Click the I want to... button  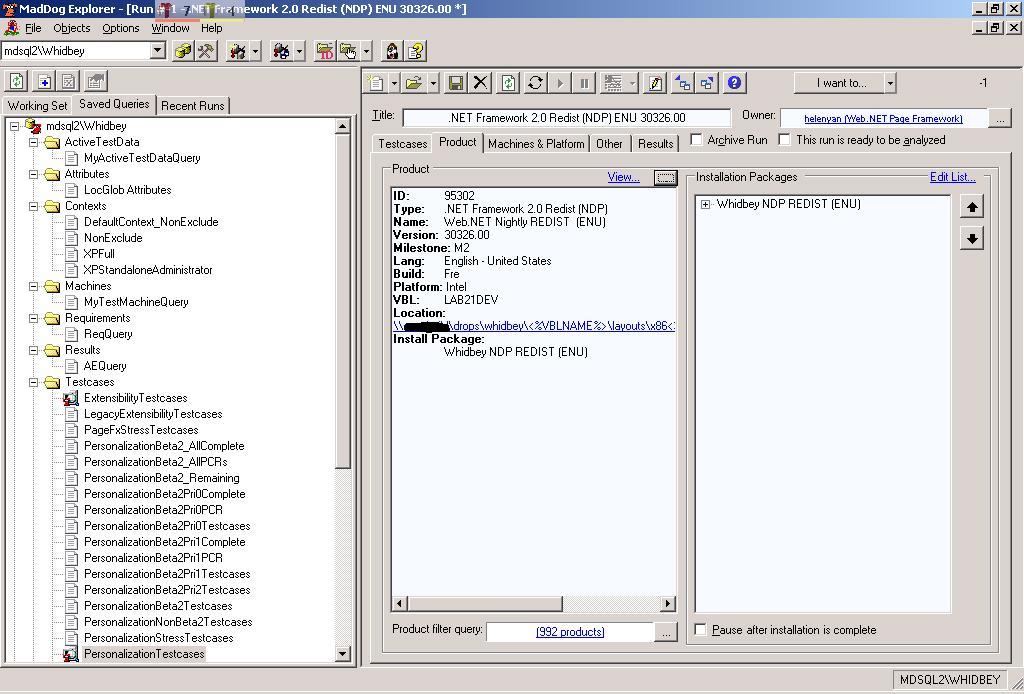[840, 83]
